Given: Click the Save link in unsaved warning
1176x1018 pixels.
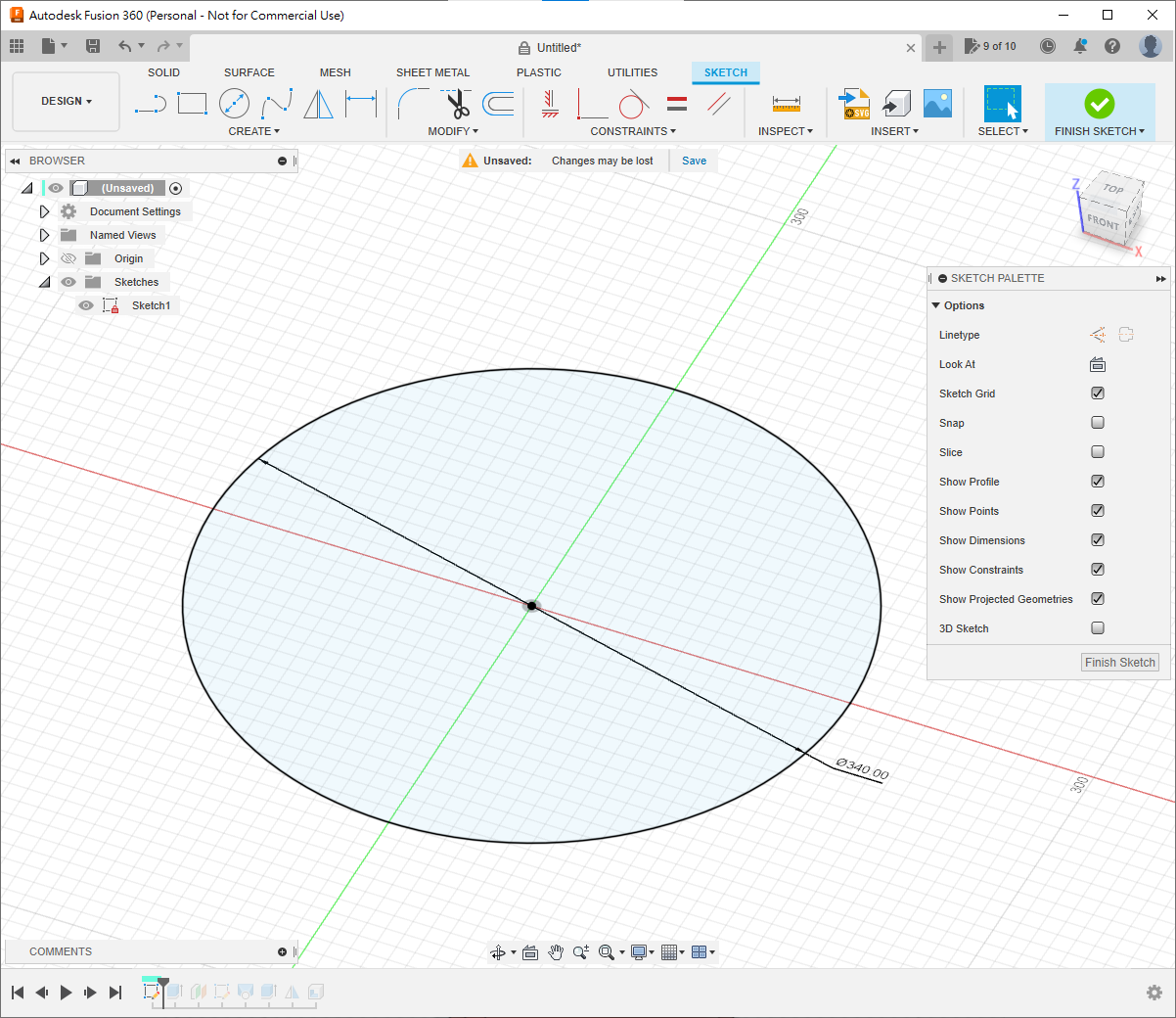Looking at the screenshot, I should [694, 161].
